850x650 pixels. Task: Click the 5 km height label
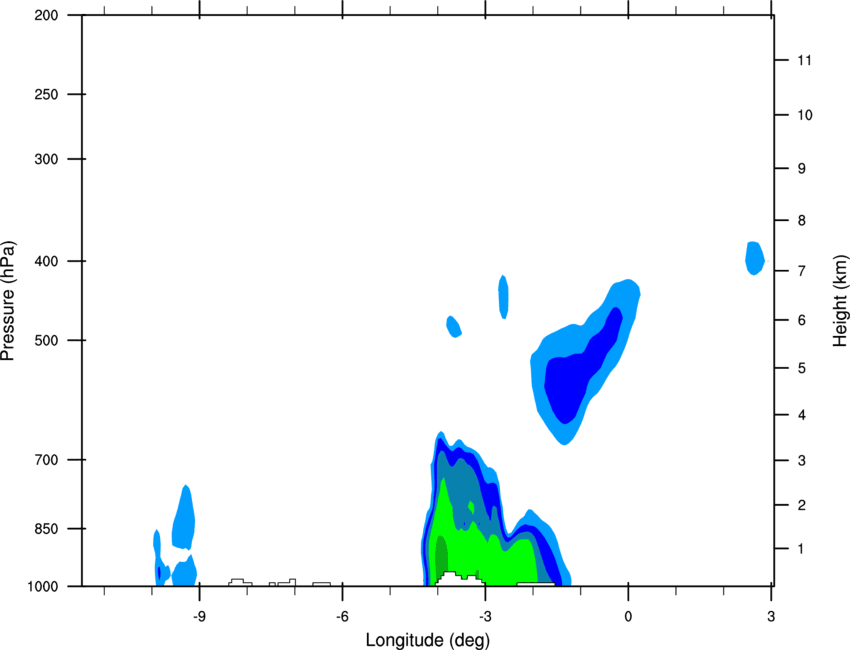click(802, 369)
